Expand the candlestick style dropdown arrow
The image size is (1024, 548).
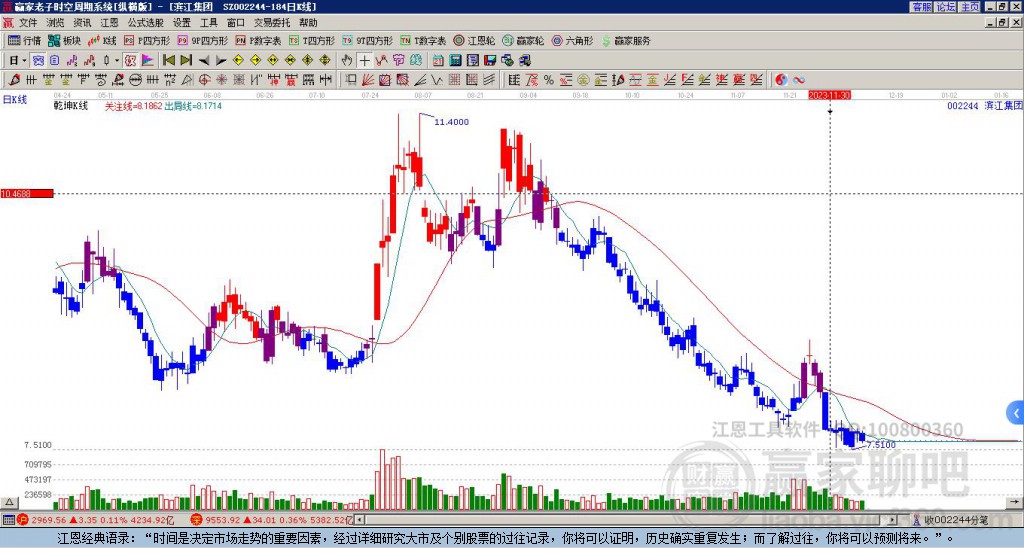(117, 61)
